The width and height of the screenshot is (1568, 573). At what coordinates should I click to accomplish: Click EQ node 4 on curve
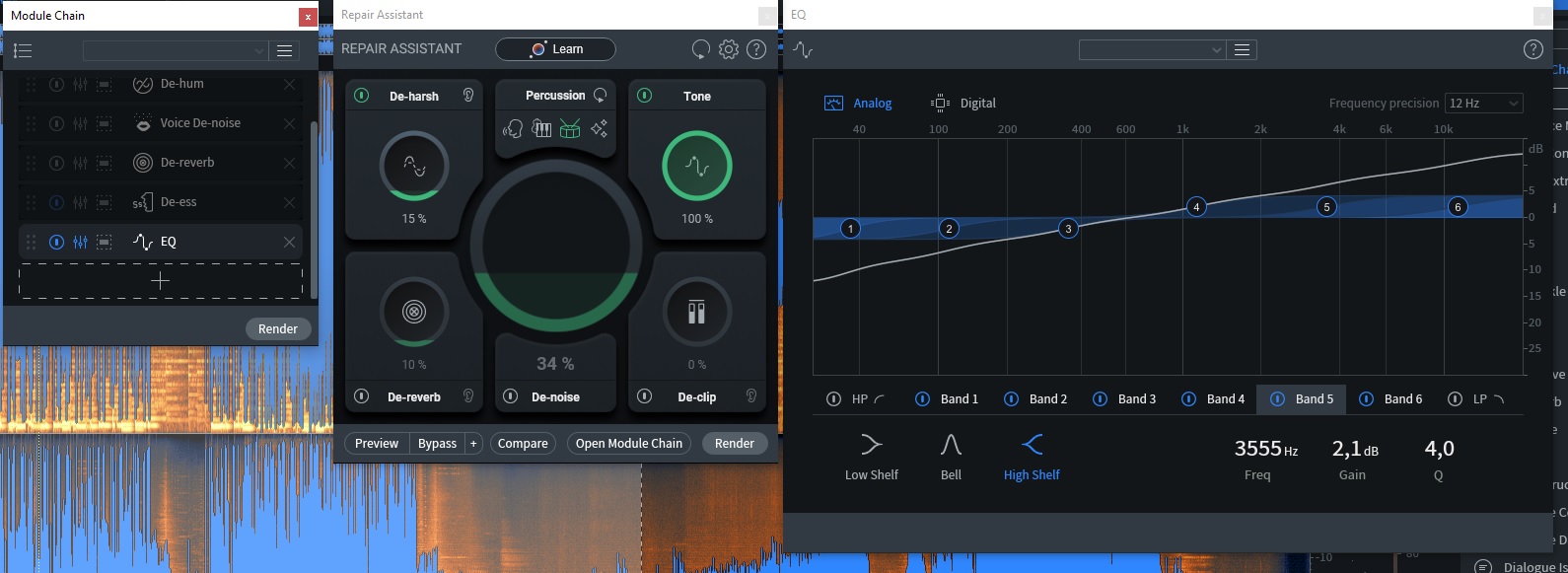(1196, 206)
